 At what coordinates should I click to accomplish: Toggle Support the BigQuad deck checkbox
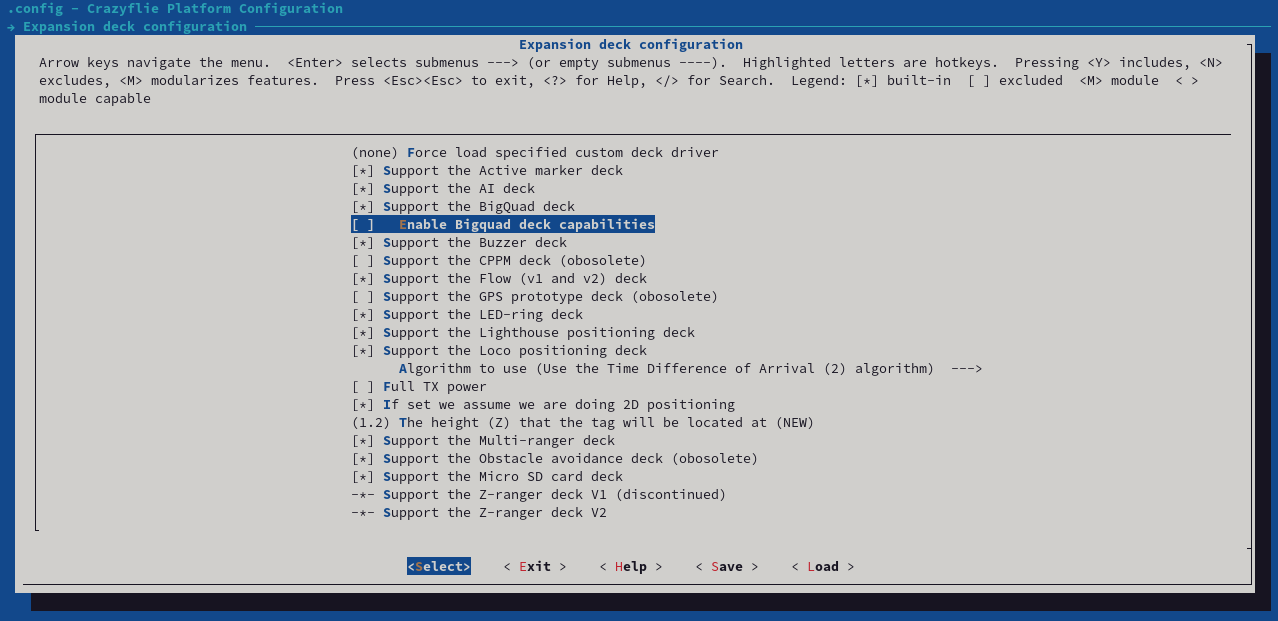click(363, 207)
